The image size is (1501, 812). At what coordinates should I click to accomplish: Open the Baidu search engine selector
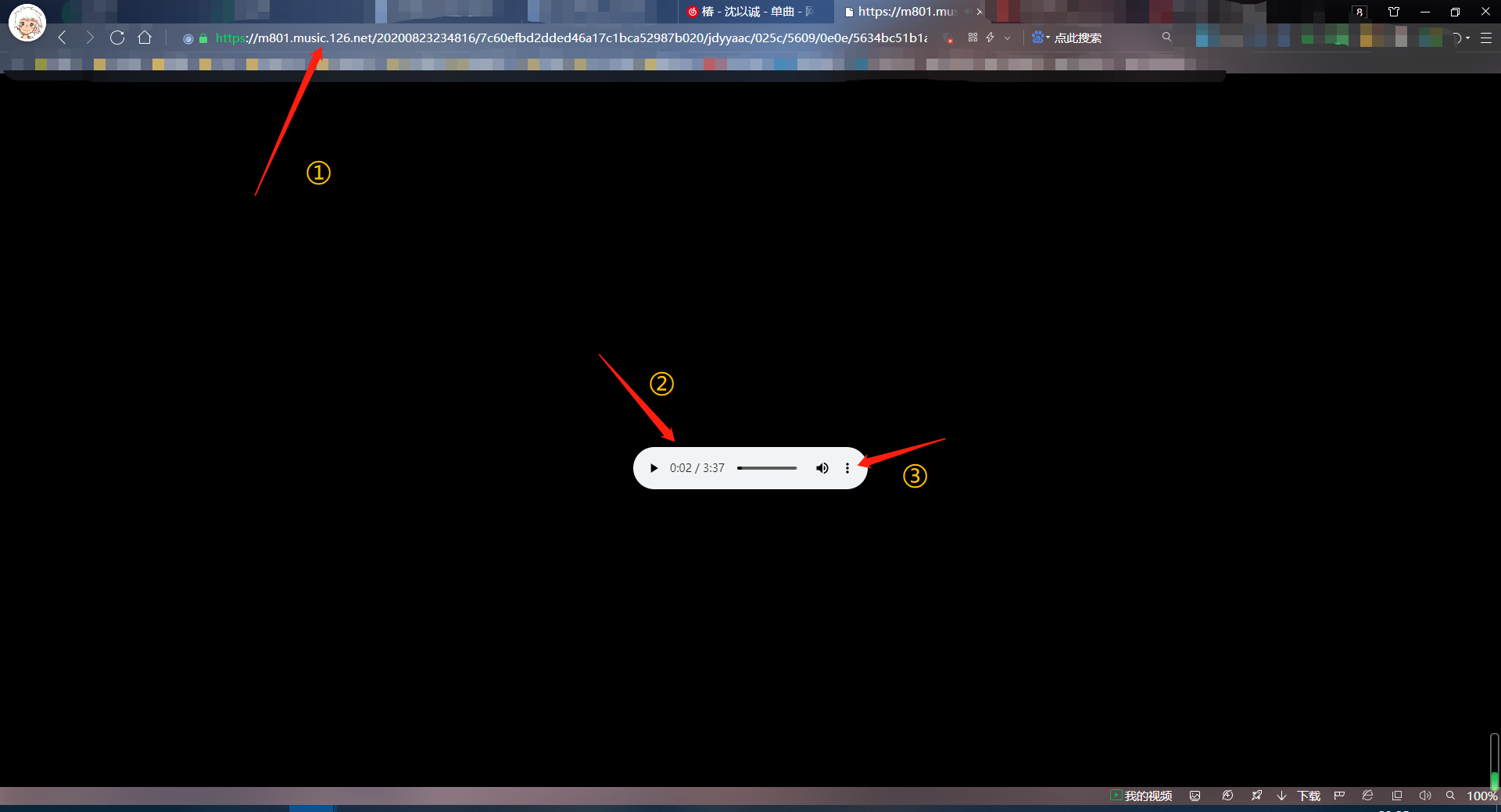pos(1041,38)
